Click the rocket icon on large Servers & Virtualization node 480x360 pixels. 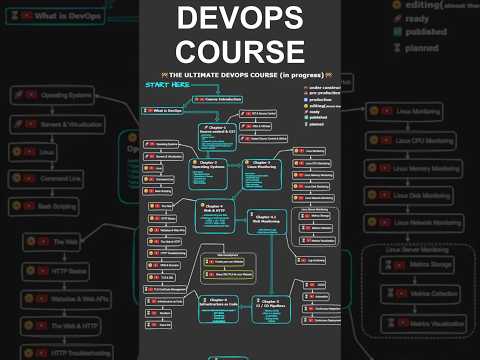pos(18,124)
